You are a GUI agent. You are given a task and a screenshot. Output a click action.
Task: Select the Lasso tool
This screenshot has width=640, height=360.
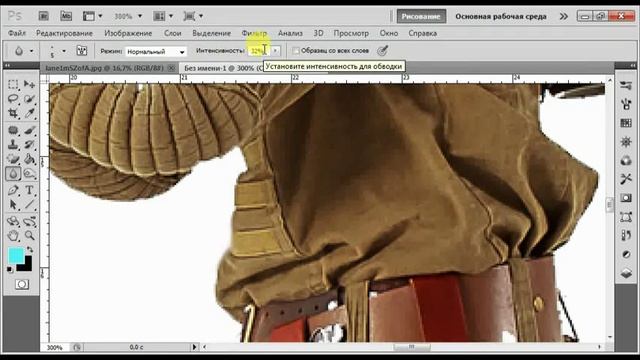pyautogui.click(x=13, y=99)
